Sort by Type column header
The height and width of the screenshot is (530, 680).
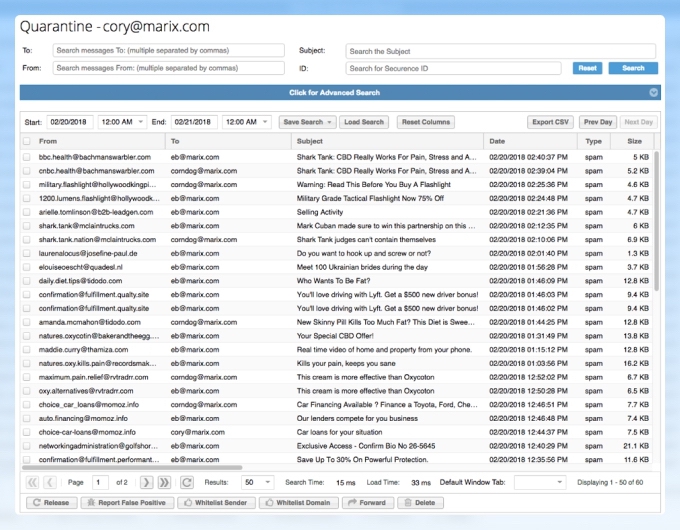[594, 141]
